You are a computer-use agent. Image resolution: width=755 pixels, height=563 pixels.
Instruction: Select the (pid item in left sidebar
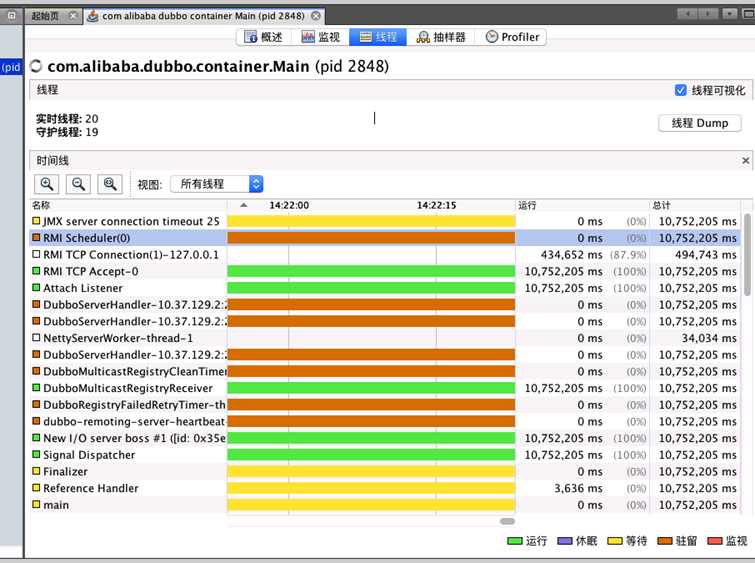[x=11, y=67]
